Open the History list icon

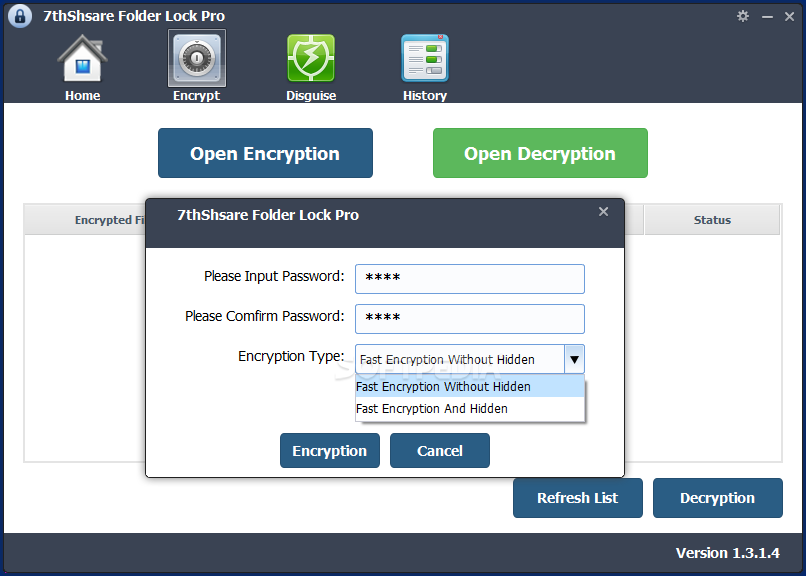425,58
